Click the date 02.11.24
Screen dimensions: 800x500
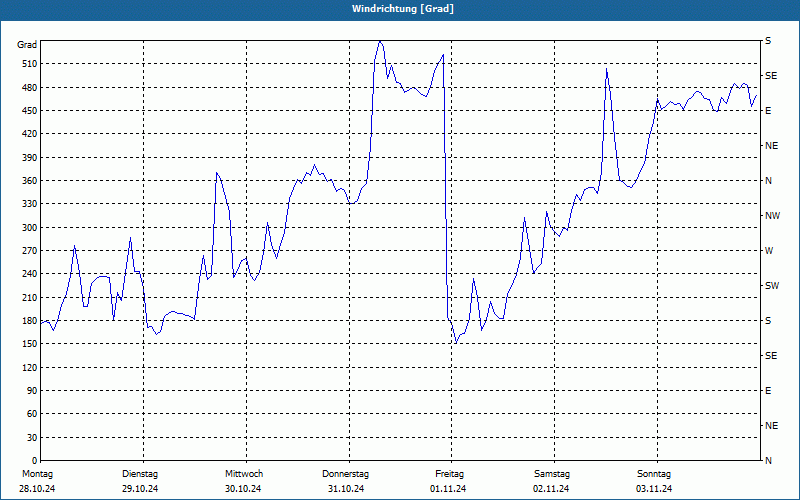(551, 489)
